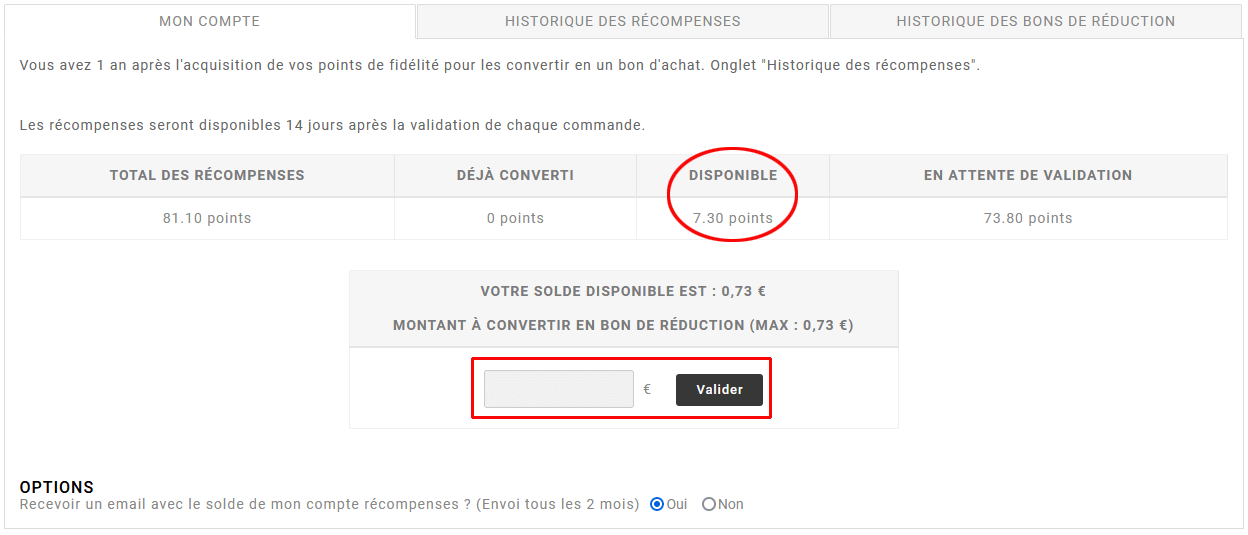Viewport: 1248px width, 535px height.
Task: Click the Votre solde disponible text
Action: (x=623, y=292)
